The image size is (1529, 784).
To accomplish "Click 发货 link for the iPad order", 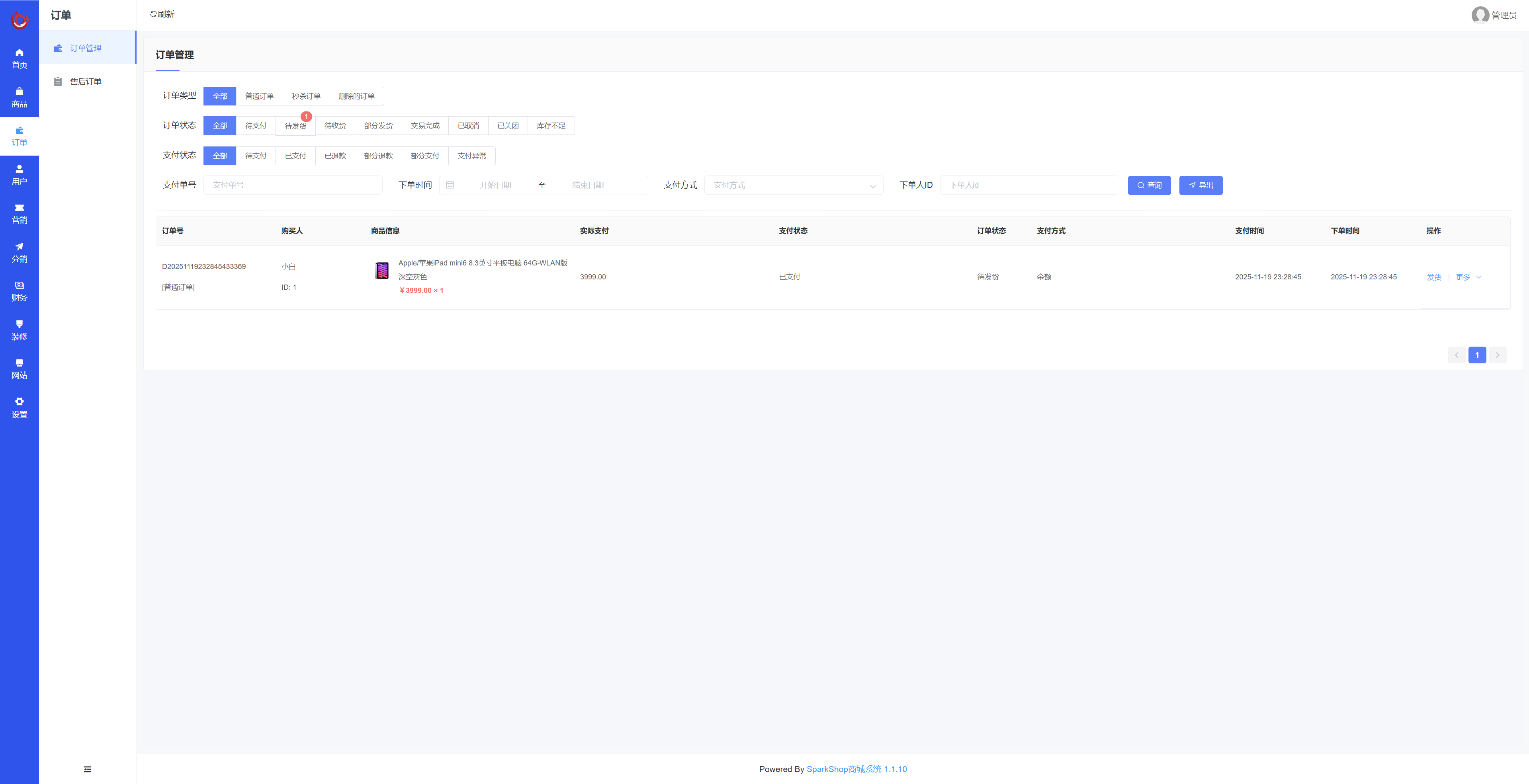I will [x=1433, y=277].
